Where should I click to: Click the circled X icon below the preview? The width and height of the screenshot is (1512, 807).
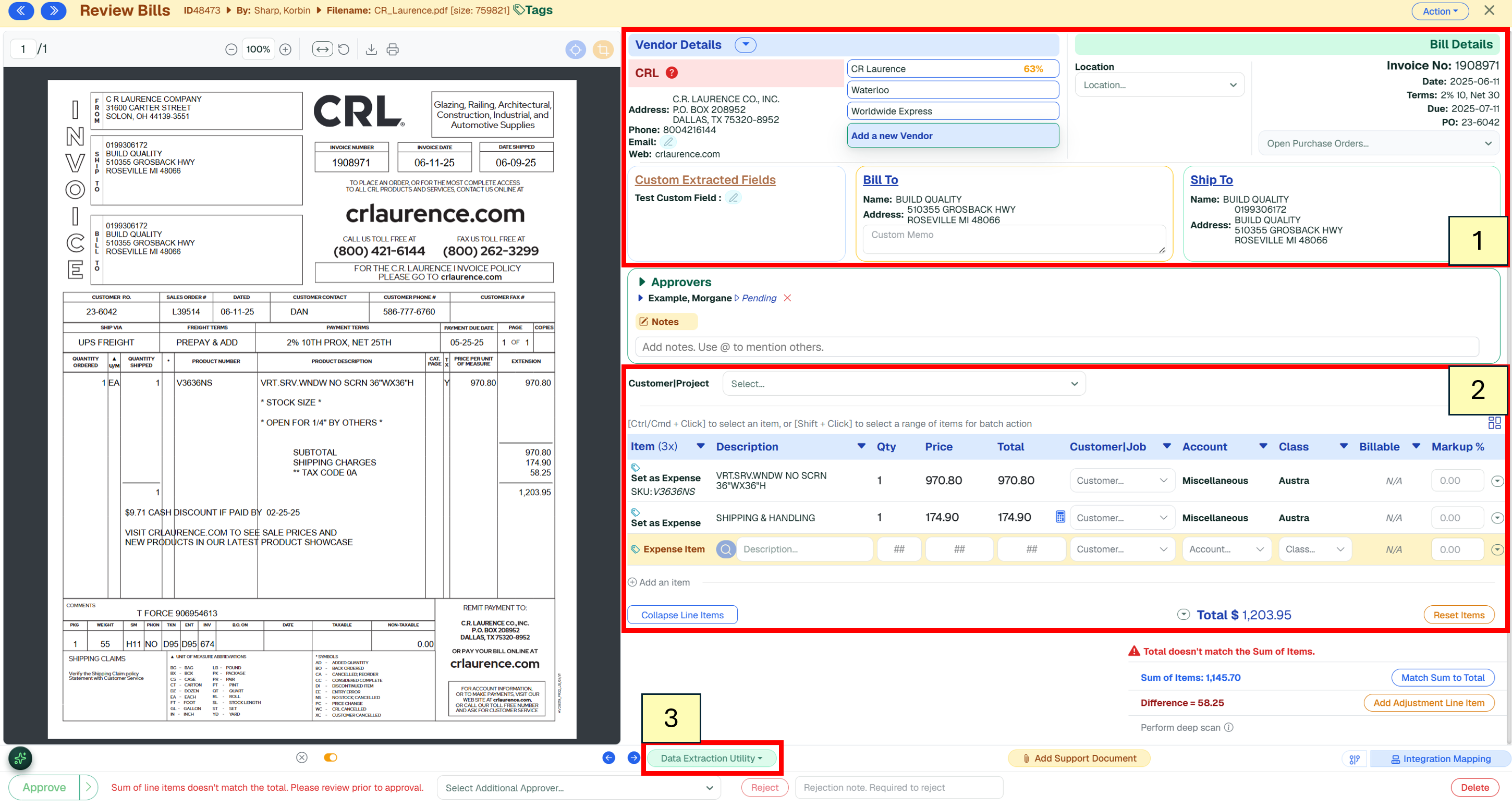[x=302, y=757]
